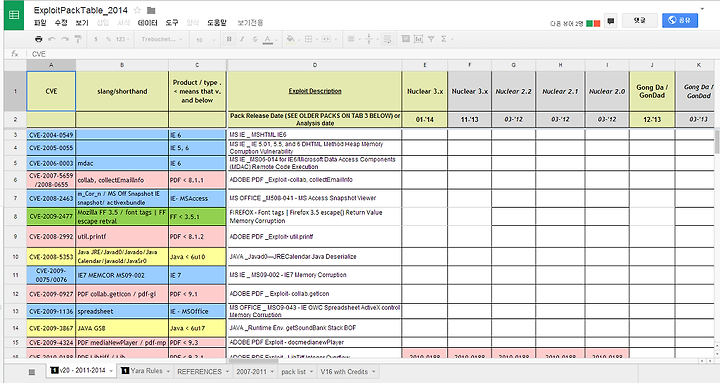
Task: Click the vertical scrollbar thumb
Action: (x=717, y=141)
